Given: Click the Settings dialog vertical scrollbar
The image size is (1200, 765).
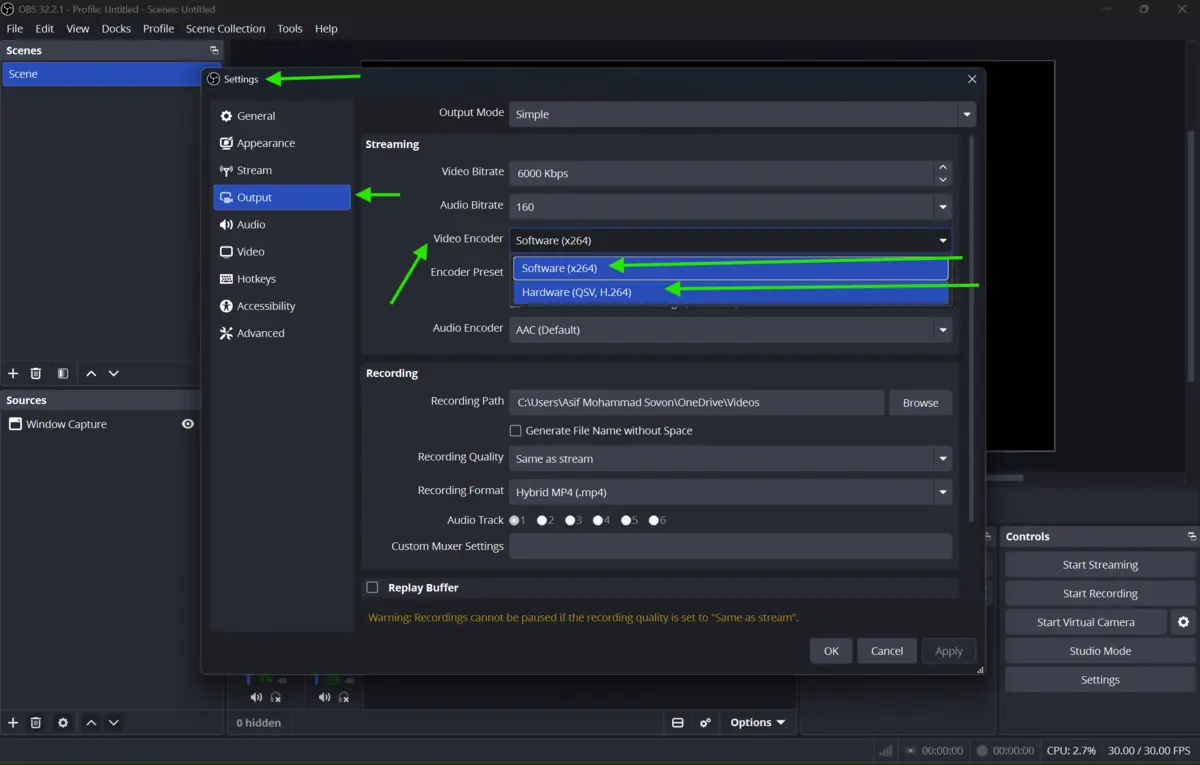Looking at the screenshot, I should (x=971, y=330).
